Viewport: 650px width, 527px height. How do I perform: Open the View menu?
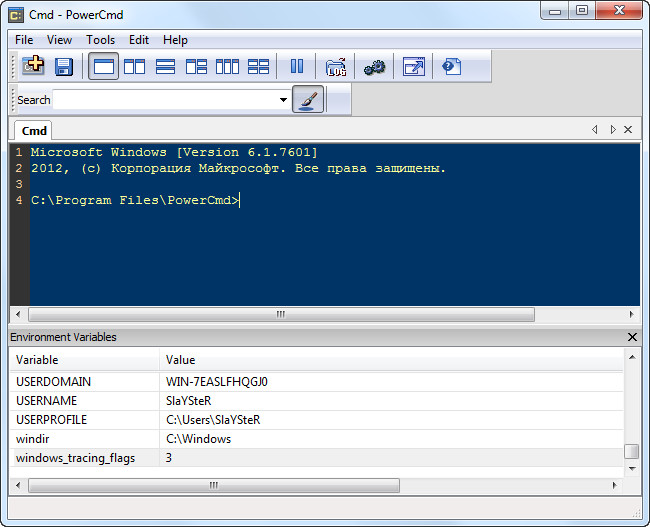(x=59, y=40)
